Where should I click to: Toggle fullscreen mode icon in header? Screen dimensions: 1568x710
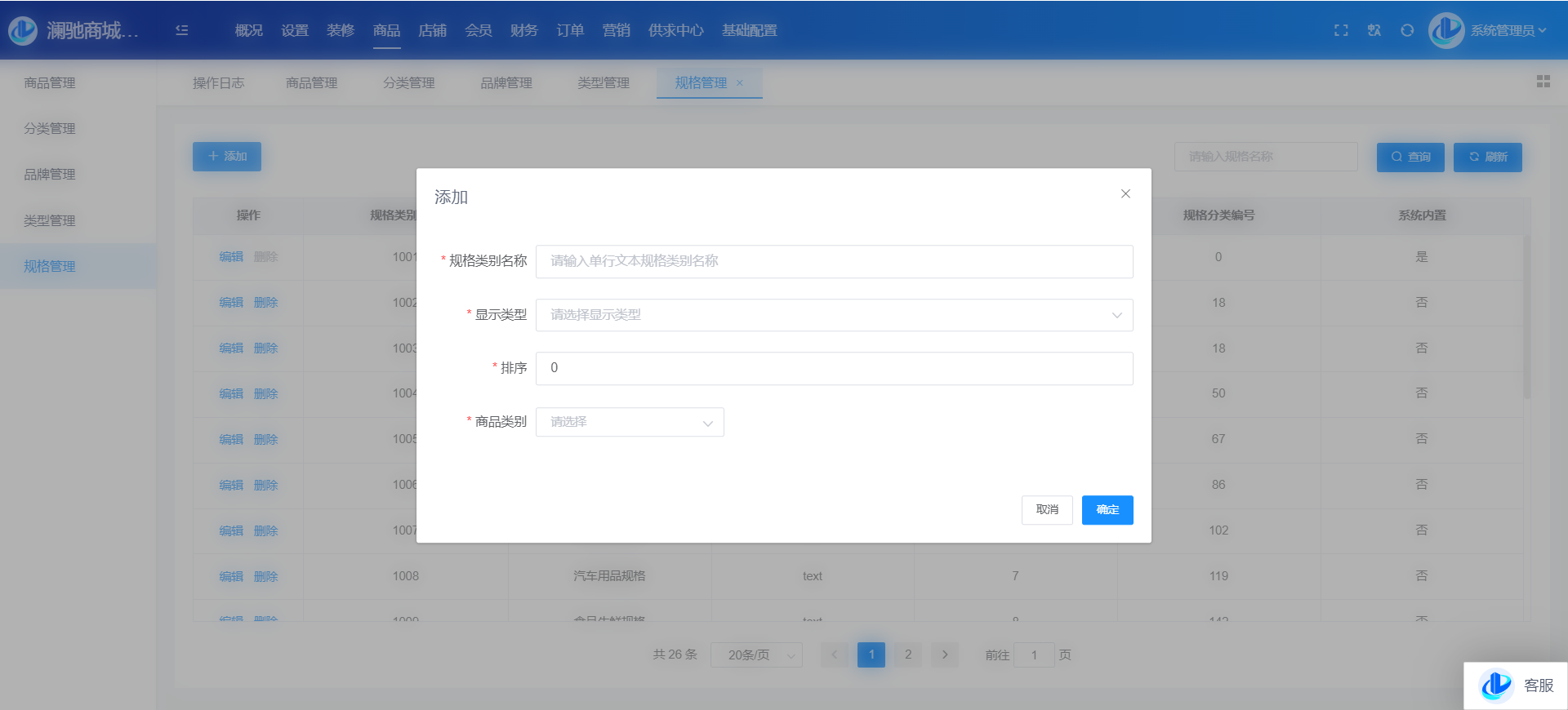coord(1341,30)
